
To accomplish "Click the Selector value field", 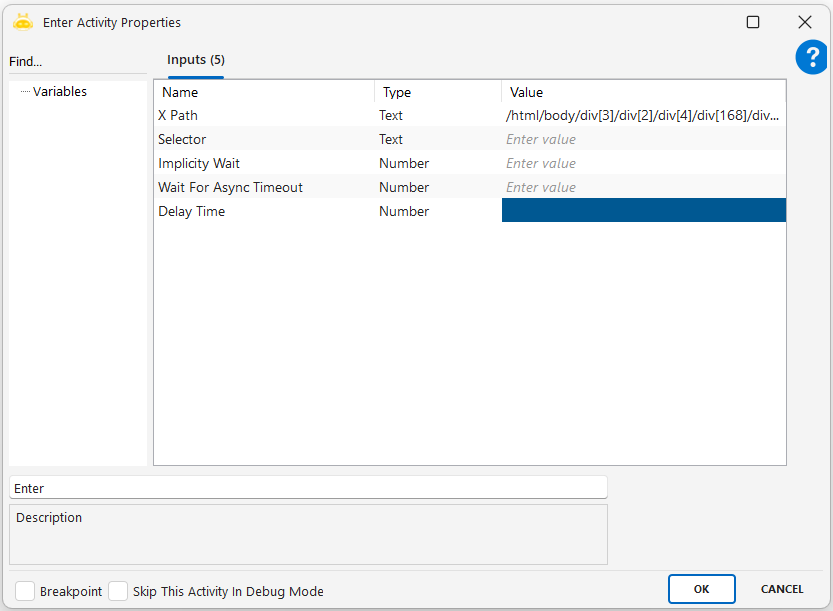I will tap(643, 140).
